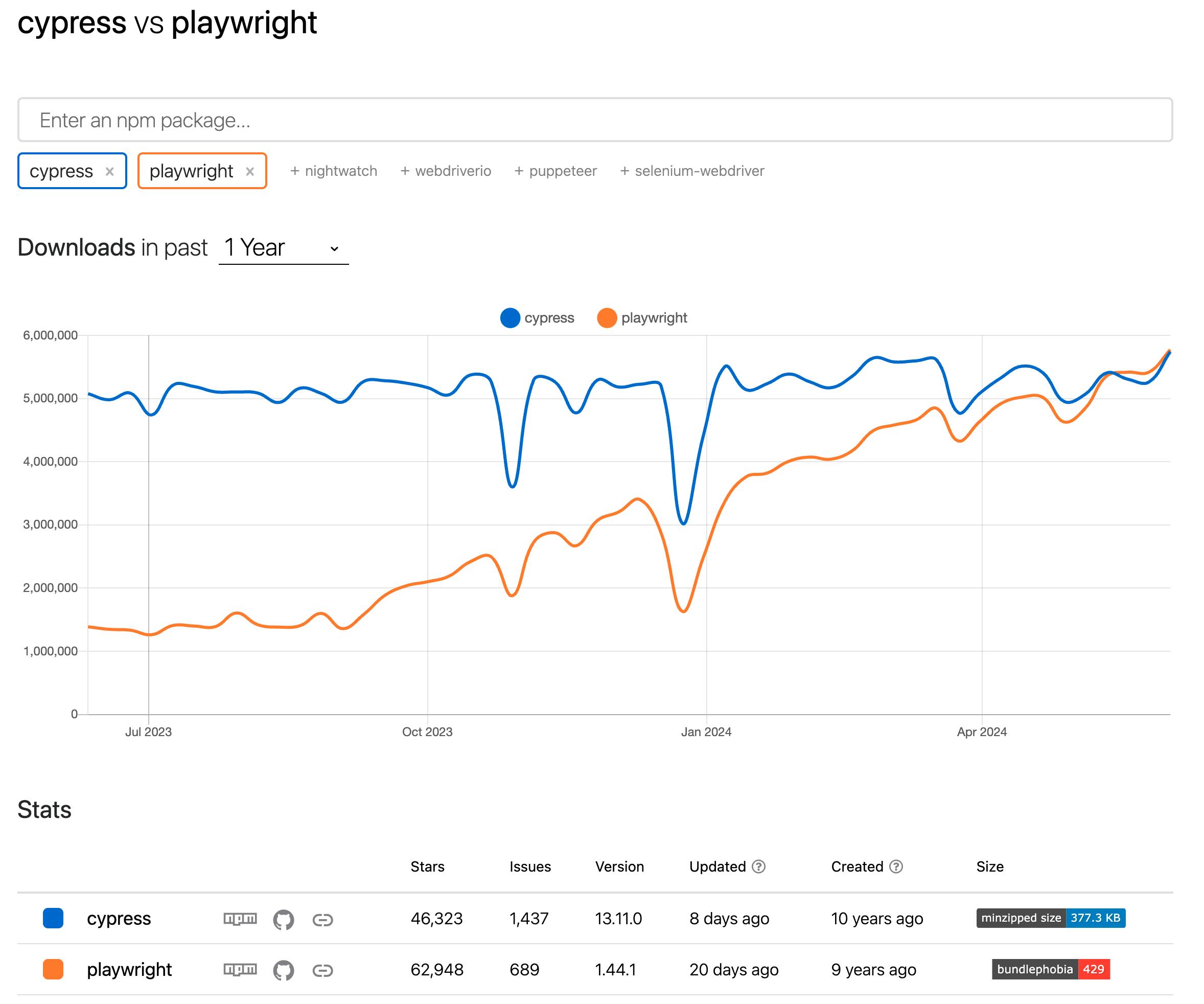1204x1004 pixels.
Task: Open the homepage link icon for playwright
Action: point(322,971)
